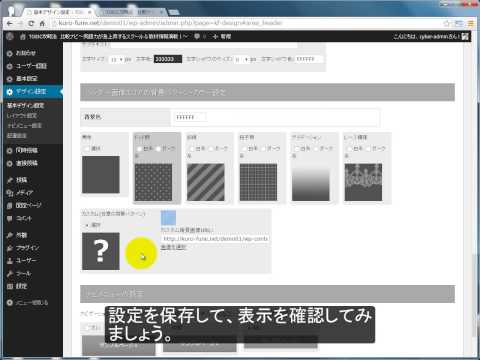The image size is (480, 360).
Task: Select the plain 無地 background radio
Action: point(87,149)
